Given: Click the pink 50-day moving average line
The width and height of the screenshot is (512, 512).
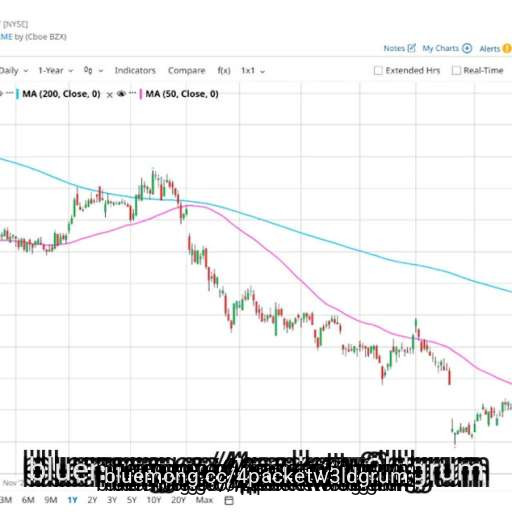Looking at the screenshot, I should [300, 280].
